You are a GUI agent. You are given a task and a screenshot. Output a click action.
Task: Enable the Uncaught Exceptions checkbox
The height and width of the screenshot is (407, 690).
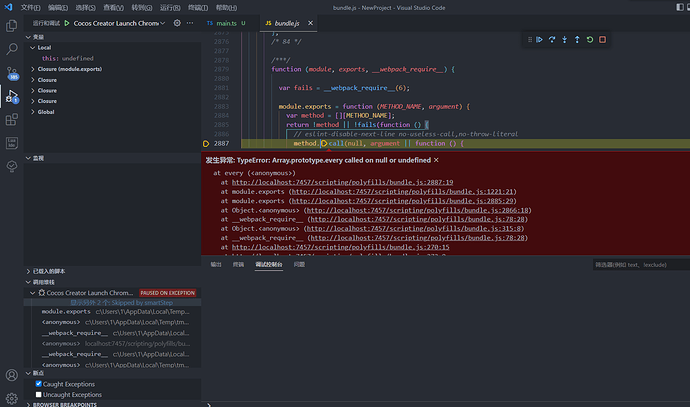[39, 395]
